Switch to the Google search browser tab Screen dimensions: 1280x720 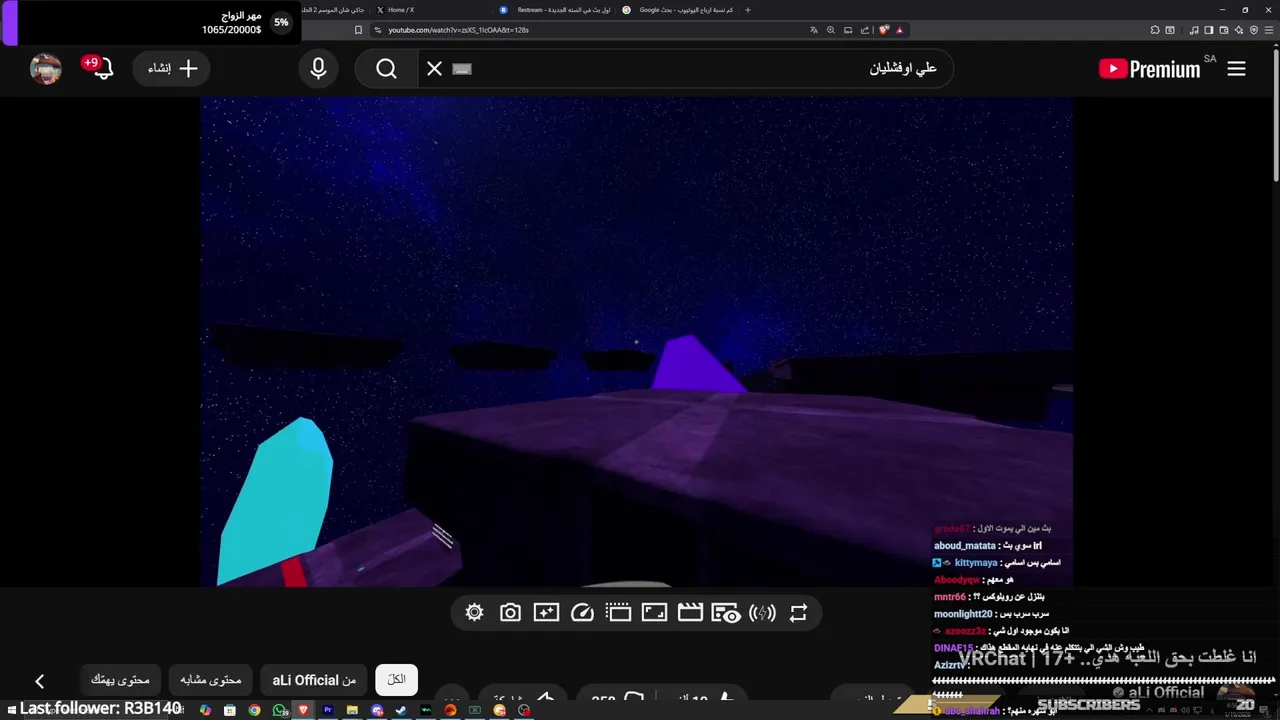pos(678,10)
